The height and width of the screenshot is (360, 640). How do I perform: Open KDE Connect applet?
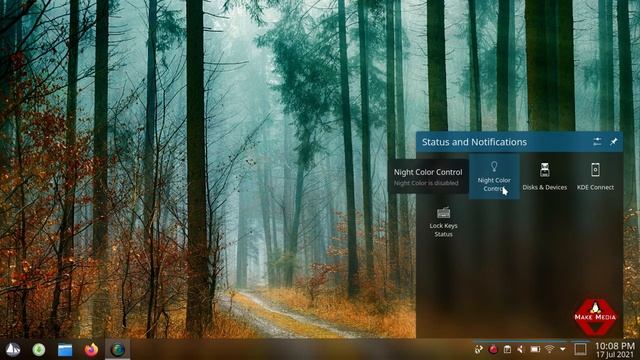pyautogui.click(x=595, y=176)
